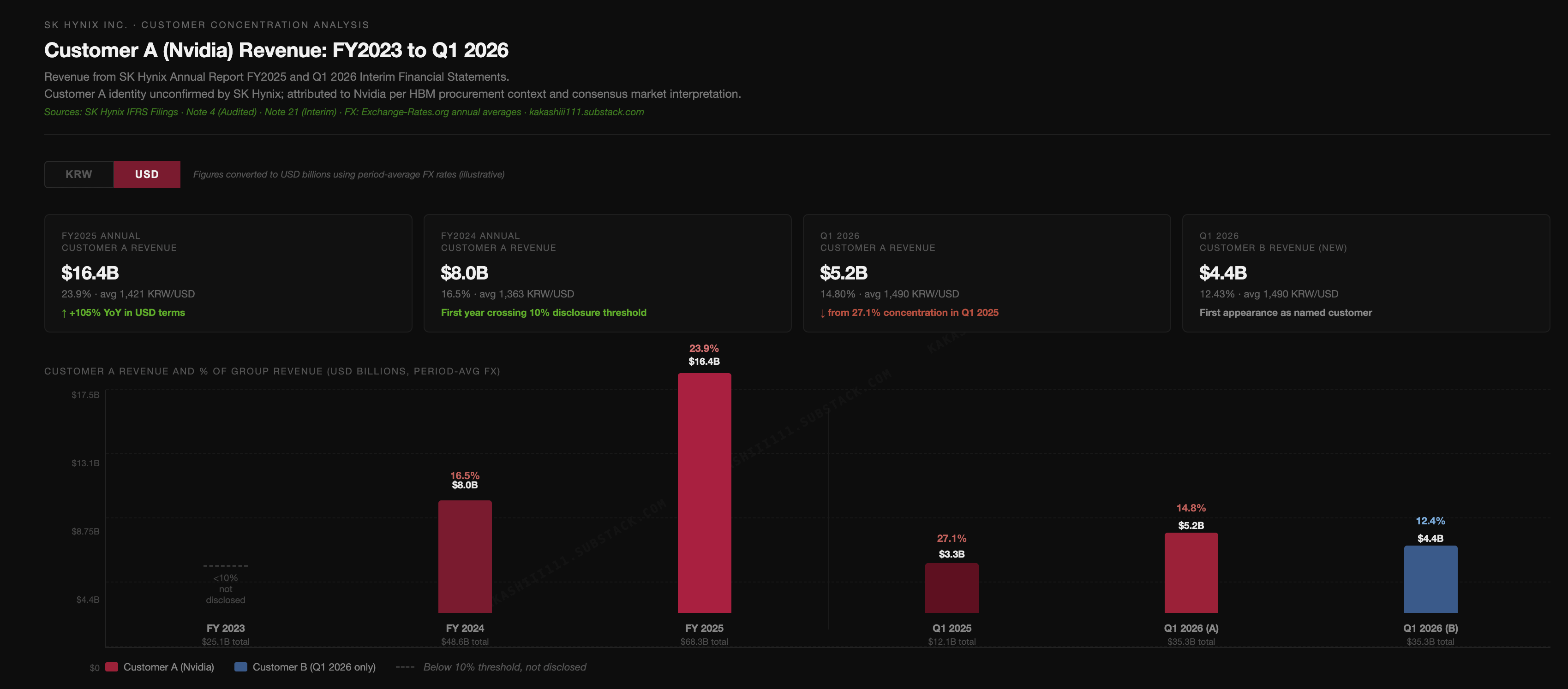
Task: Click the 14.8% label above Q1 2026 (A)
Action: click(1191, 508)
